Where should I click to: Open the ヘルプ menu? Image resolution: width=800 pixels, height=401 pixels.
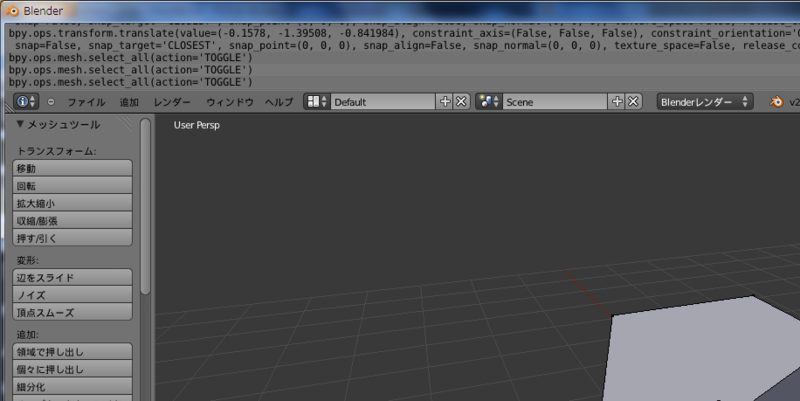pyautogui.click(x=279, y=102)
